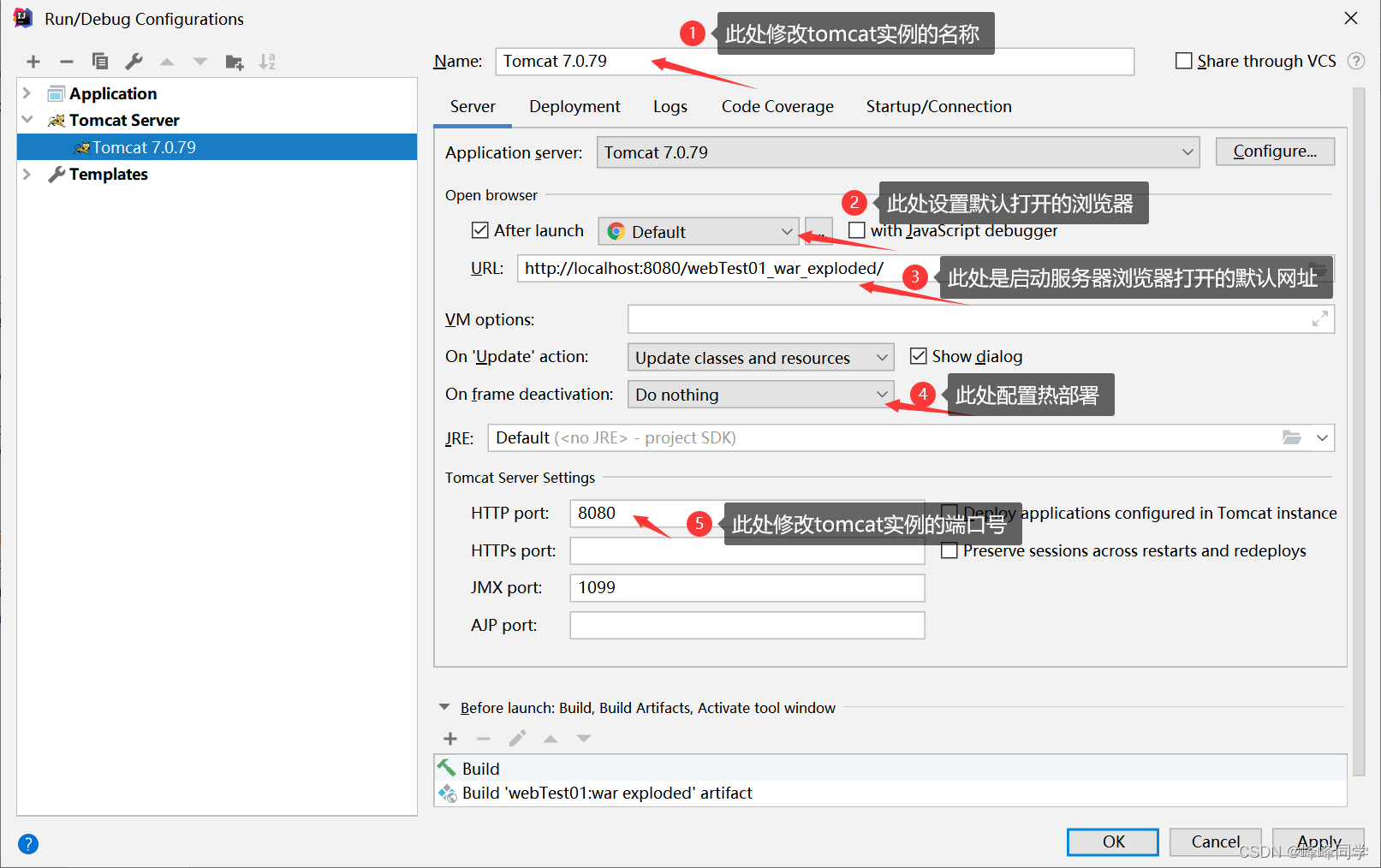This screenshot has height=868, width=1381.
Task: Click the VM options input field
Action: pyautogui.click(x=980, y=319)
